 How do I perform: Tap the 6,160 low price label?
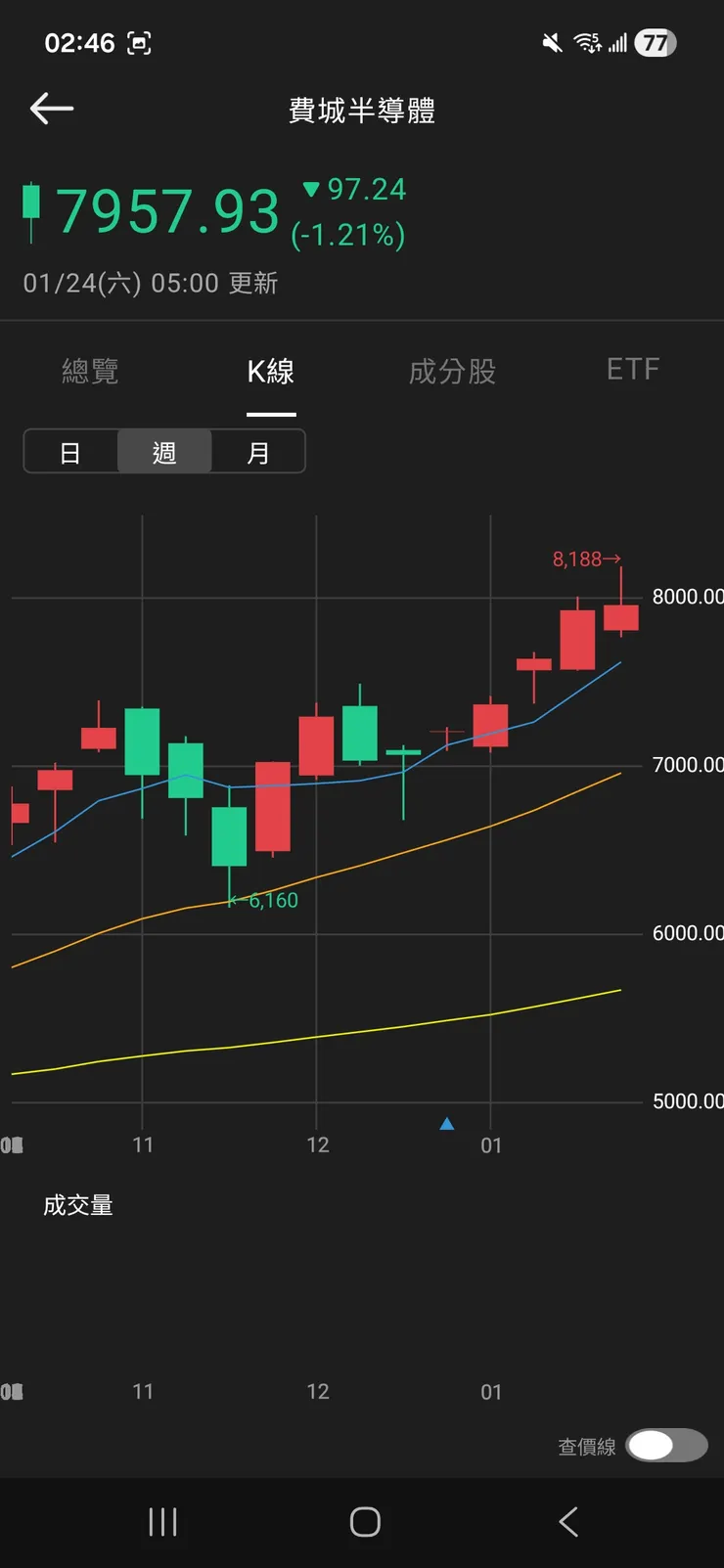point(264,900)
